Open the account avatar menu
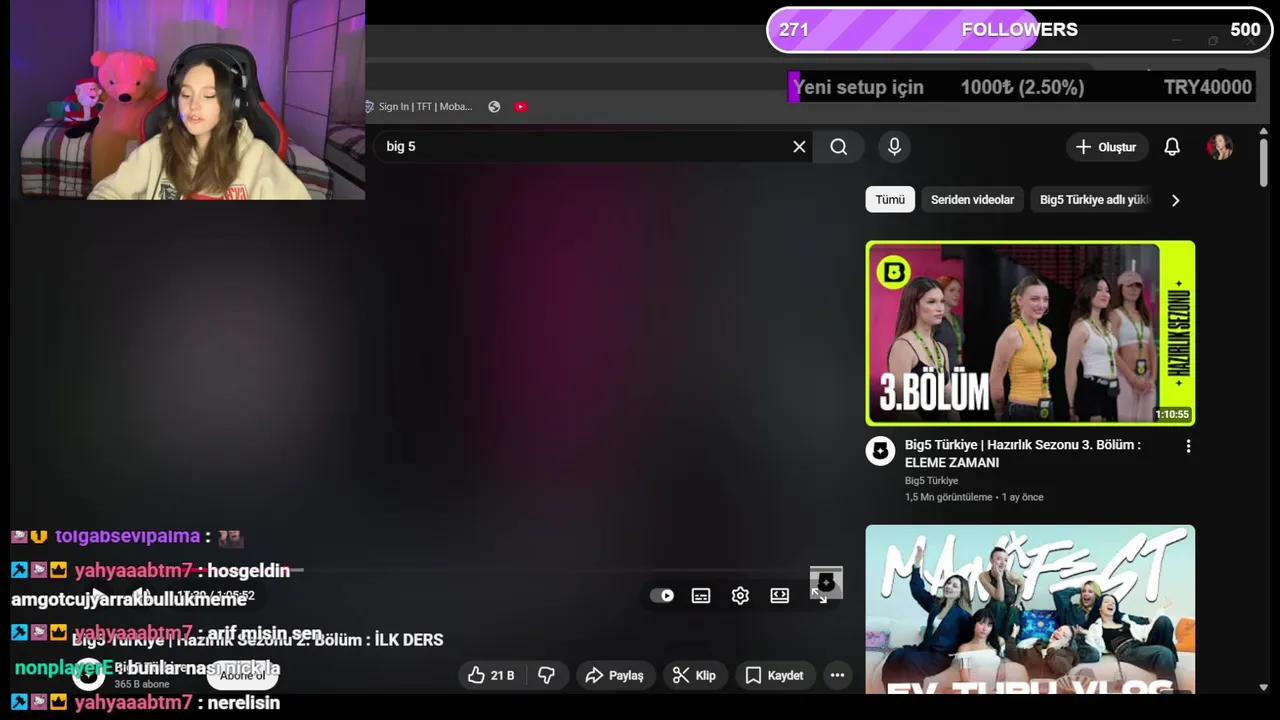 (x=1219, y=147)
